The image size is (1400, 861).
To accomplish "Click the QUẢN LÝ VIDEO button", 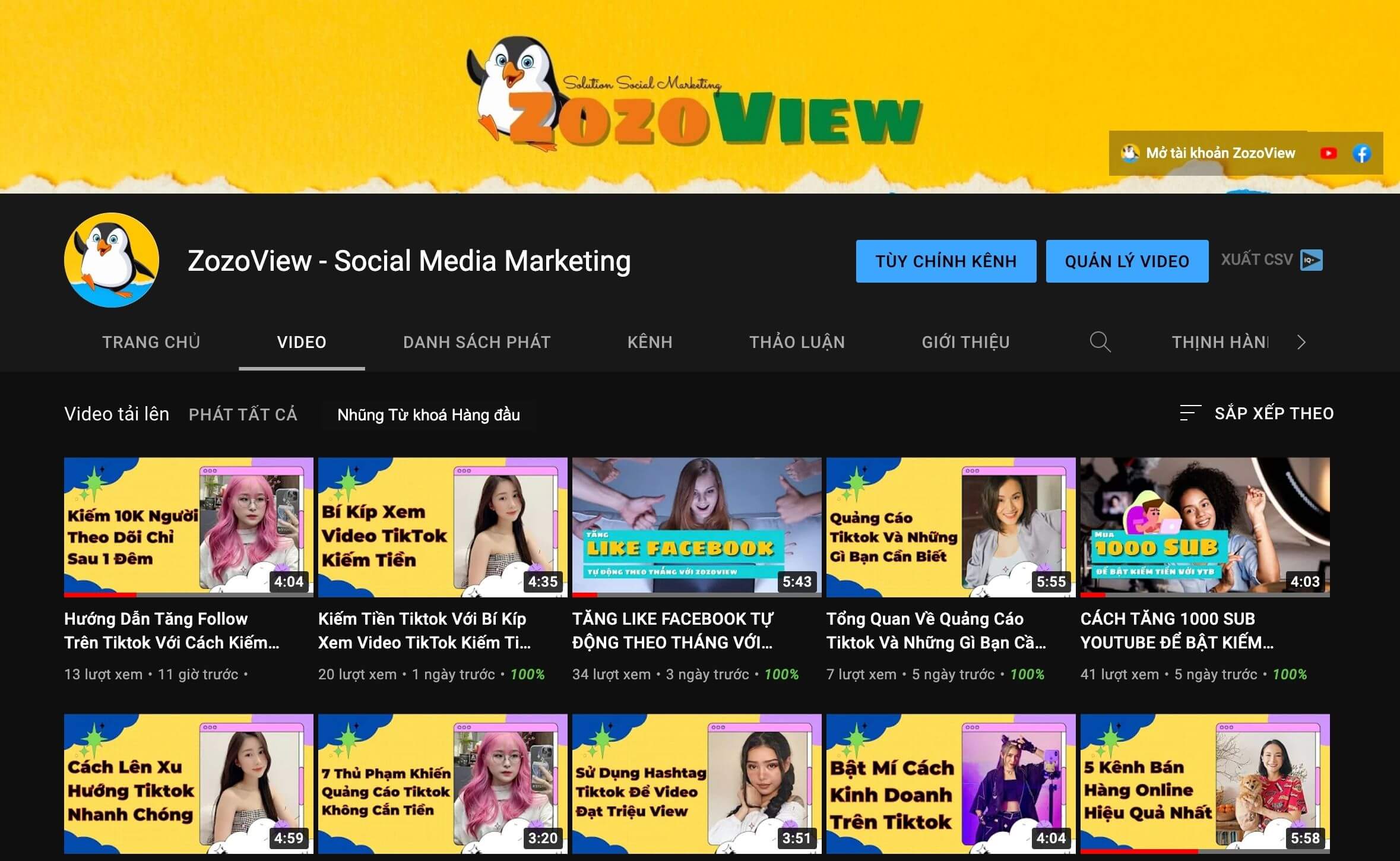I will coord(1127,261).
